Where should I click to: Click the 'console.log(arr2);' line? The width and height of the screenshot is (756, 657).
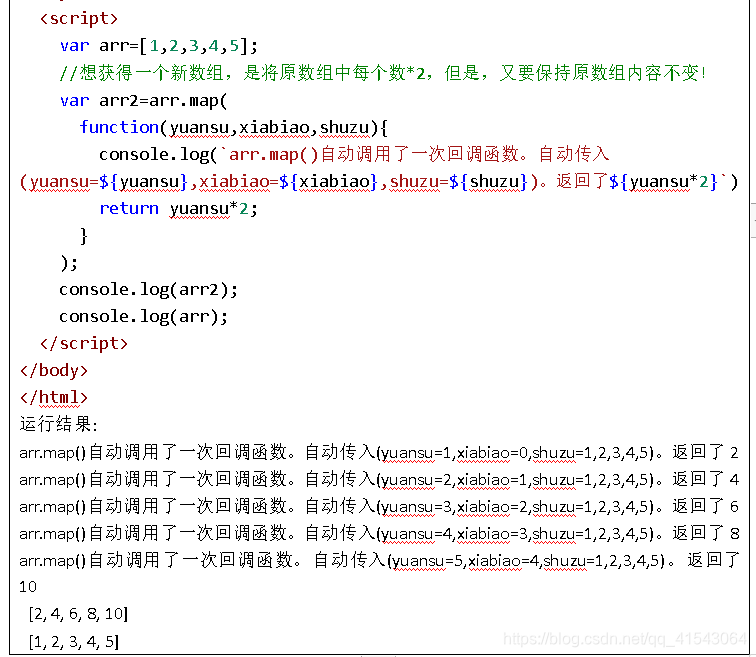(x=148, y=290)
